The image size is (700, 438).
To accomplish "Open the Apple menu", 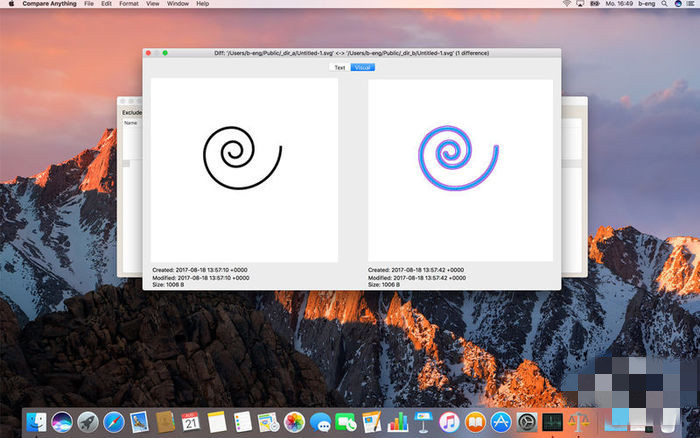I will click(11, 4).
